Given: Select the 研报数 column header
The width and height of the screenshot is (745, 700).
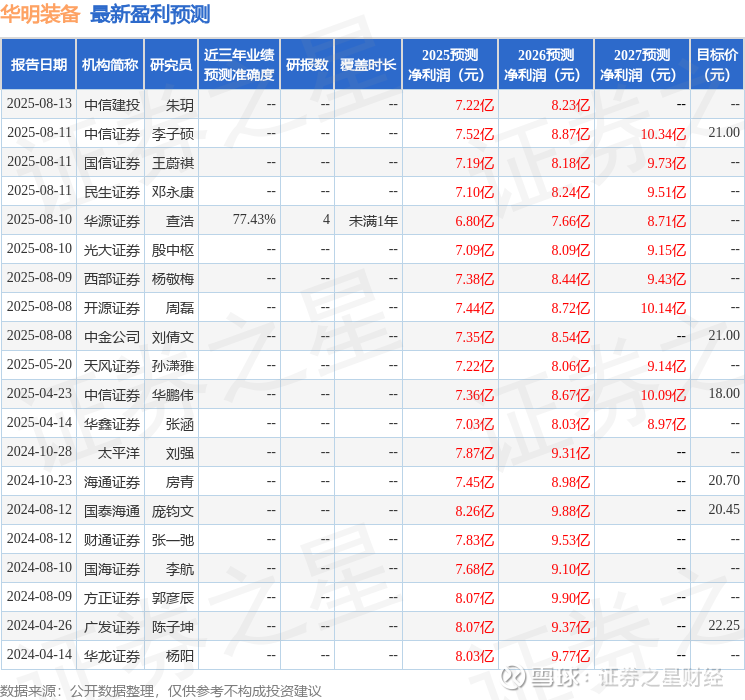Looking at the screenshot, I should click(307, 65).
